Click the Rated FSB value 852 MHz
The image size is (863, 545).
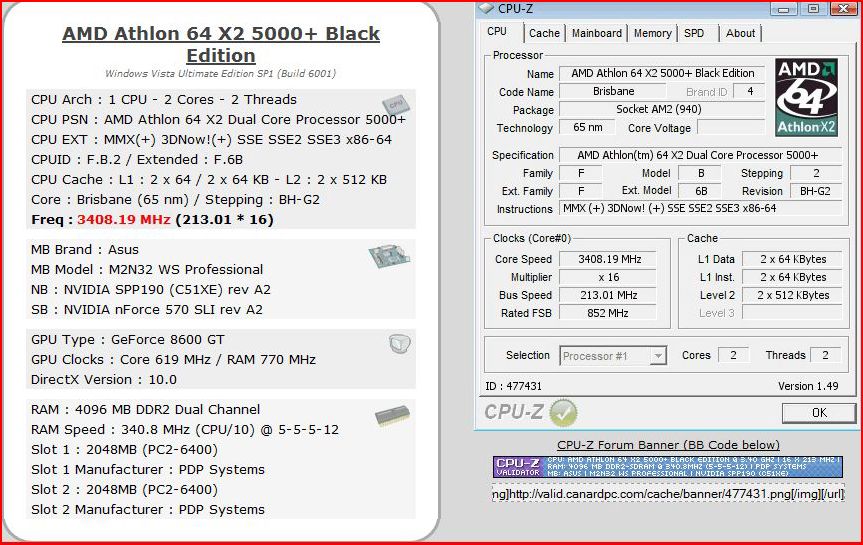click(609, 313)
